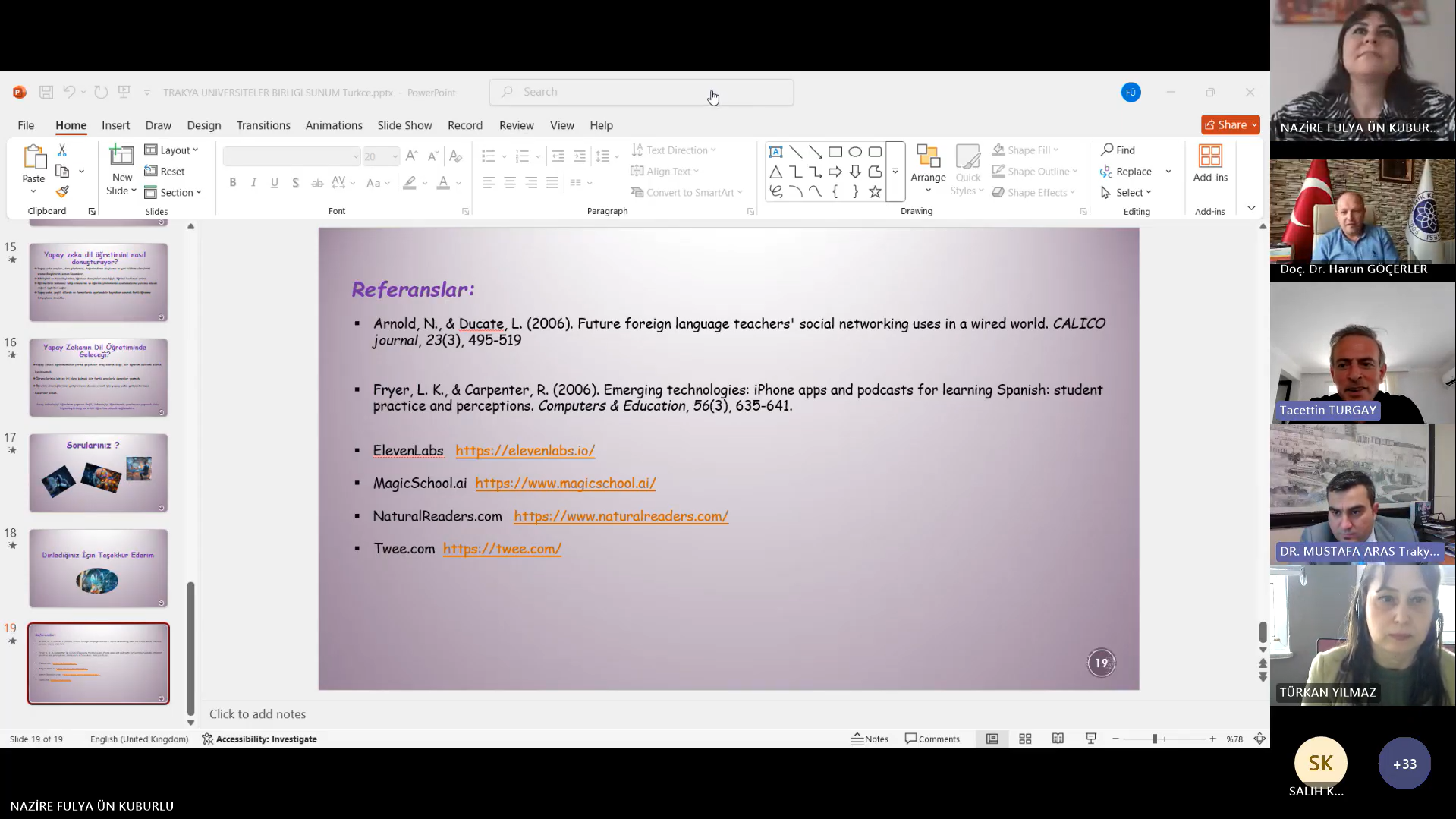Expand the Layout dropdown
This screenshot has width=1456, height=819.
172,150
